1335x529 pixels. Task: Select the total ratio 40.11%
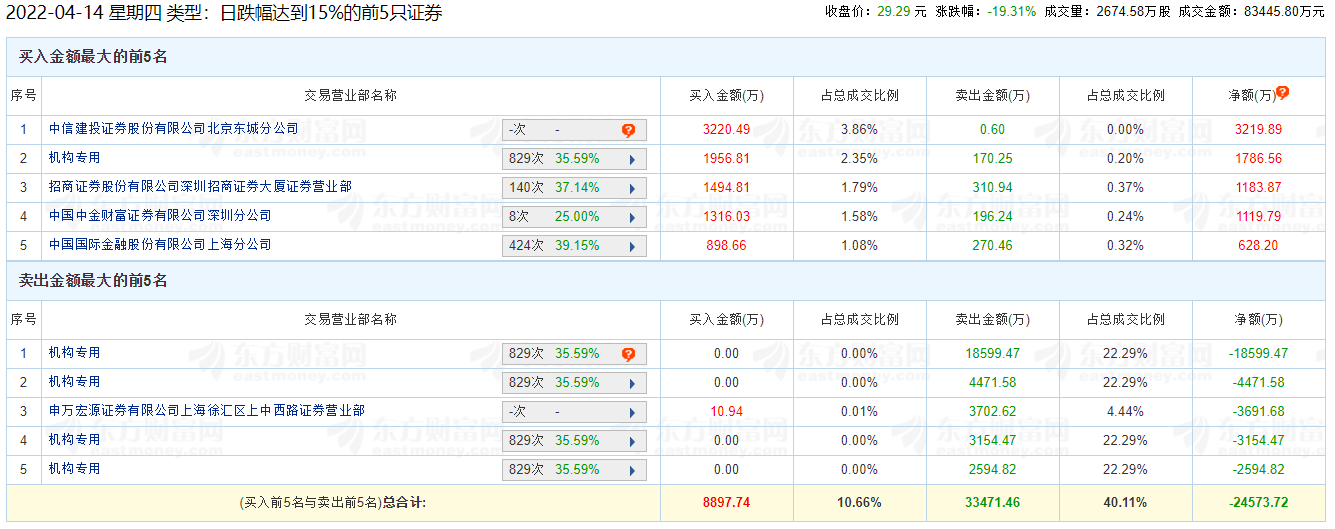coord(1125,503)
